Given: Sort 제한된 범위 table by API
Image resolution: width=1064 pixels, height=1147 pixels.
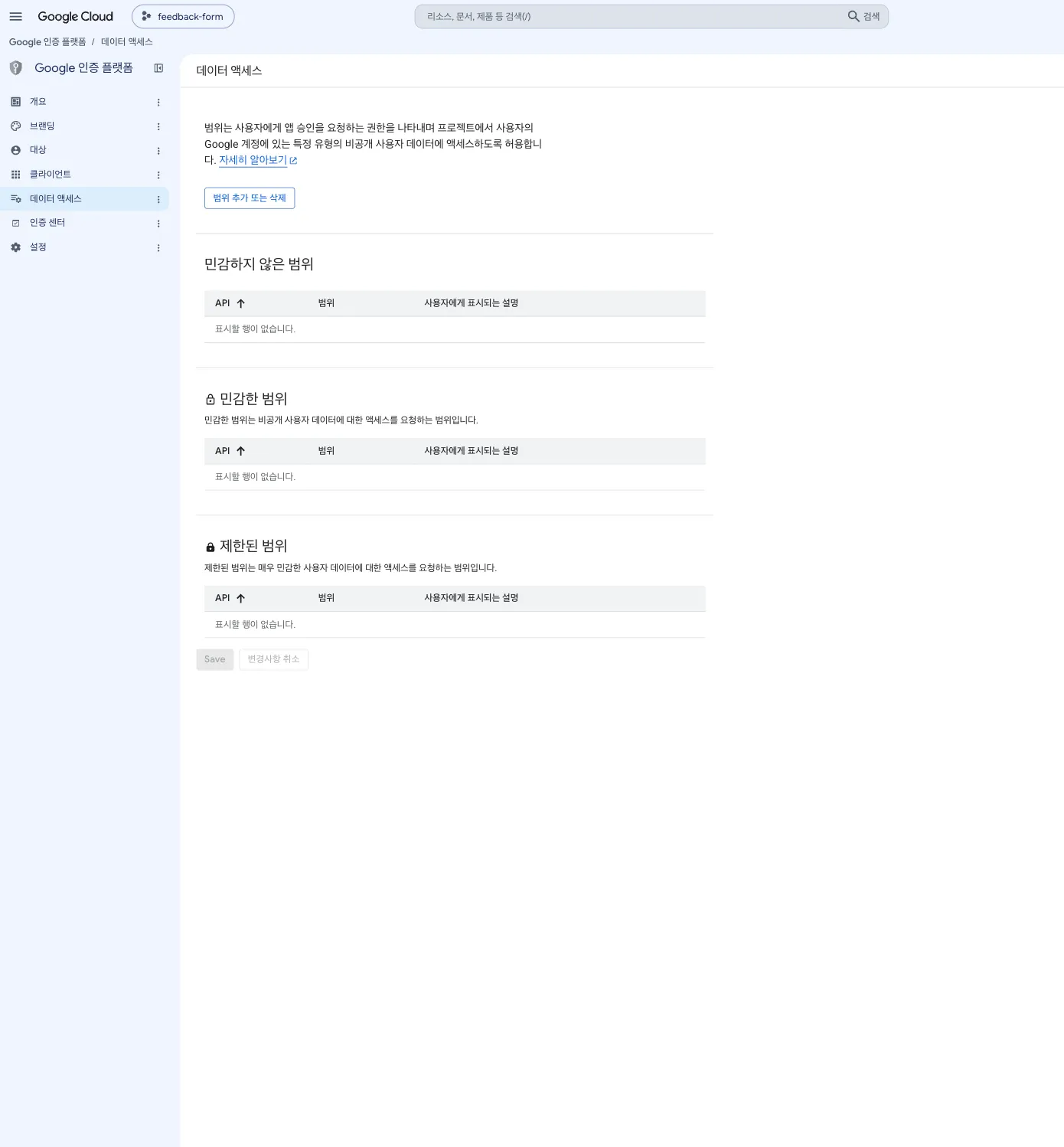Looking at the screenshot, I should (x=230, y=598).
